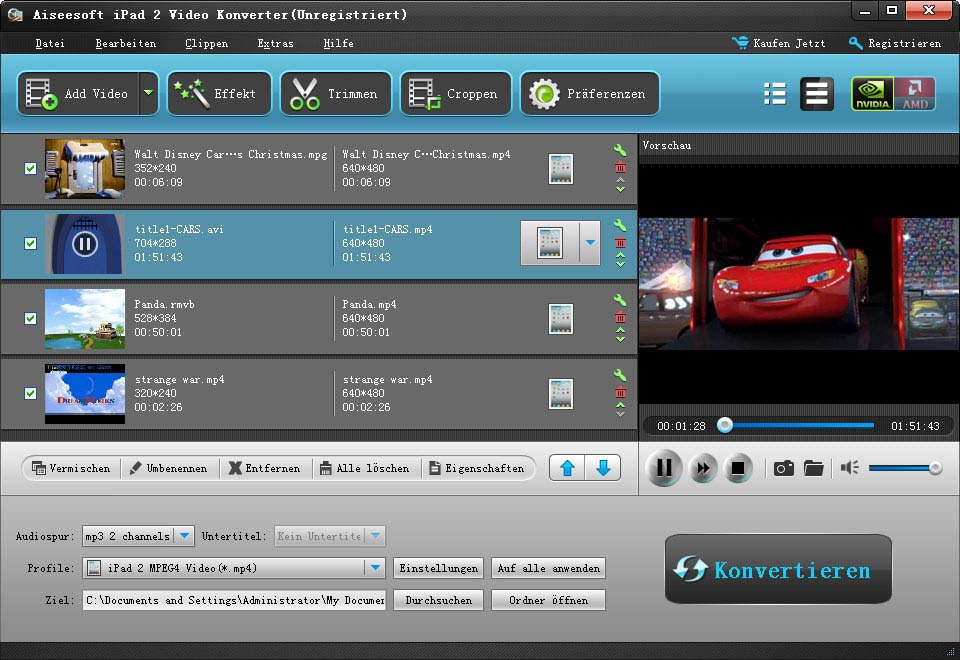
Task: Delete title1-CARS row with trash icon
Action: pos(620,242)
